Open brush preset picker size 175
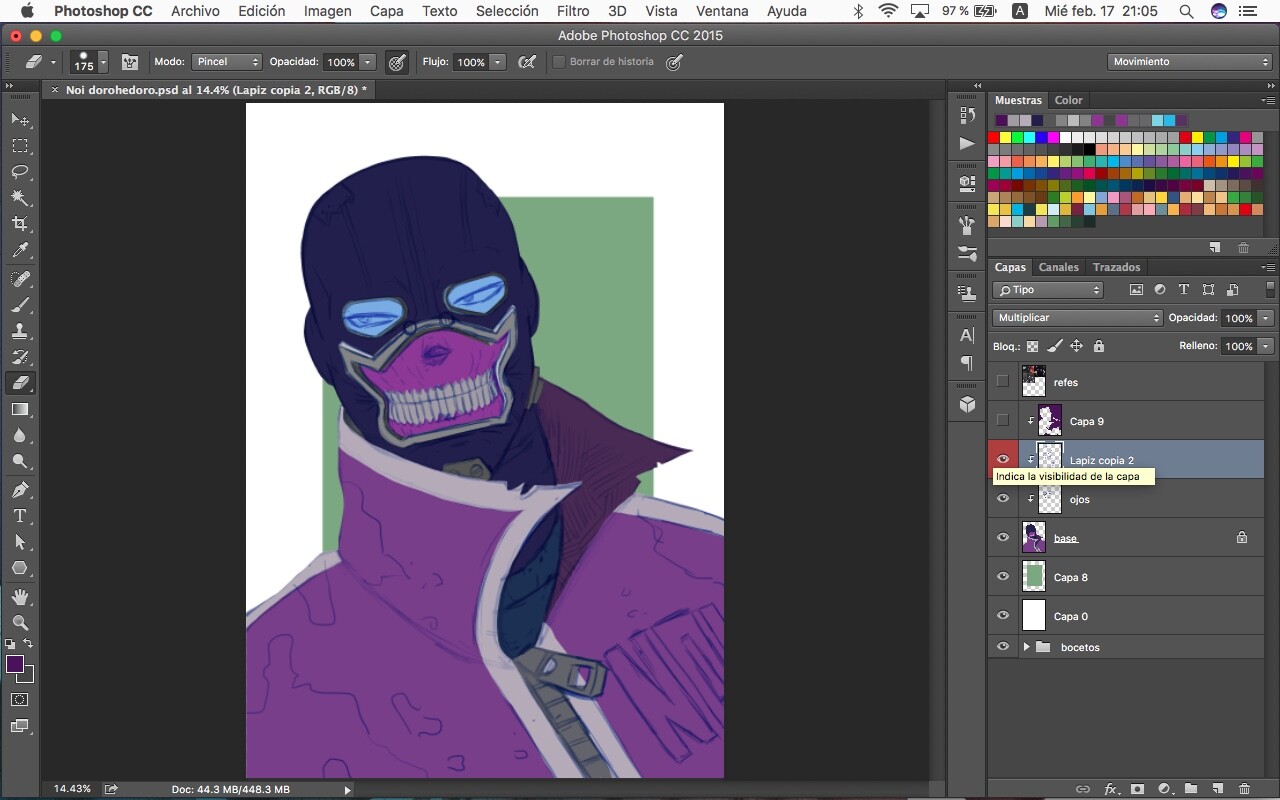This screenshot has width=1280, height=800. pyautogui.click(x=89, y=62)
